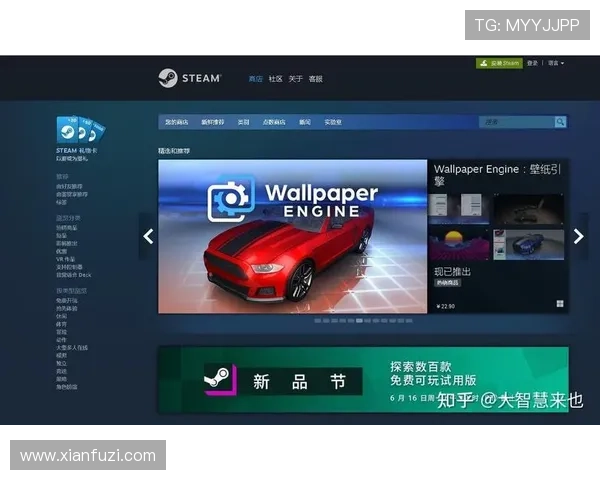This screenshot has width=600, height=480.
Task: Open the 实验室 labs tab
Action: [333, 122]
